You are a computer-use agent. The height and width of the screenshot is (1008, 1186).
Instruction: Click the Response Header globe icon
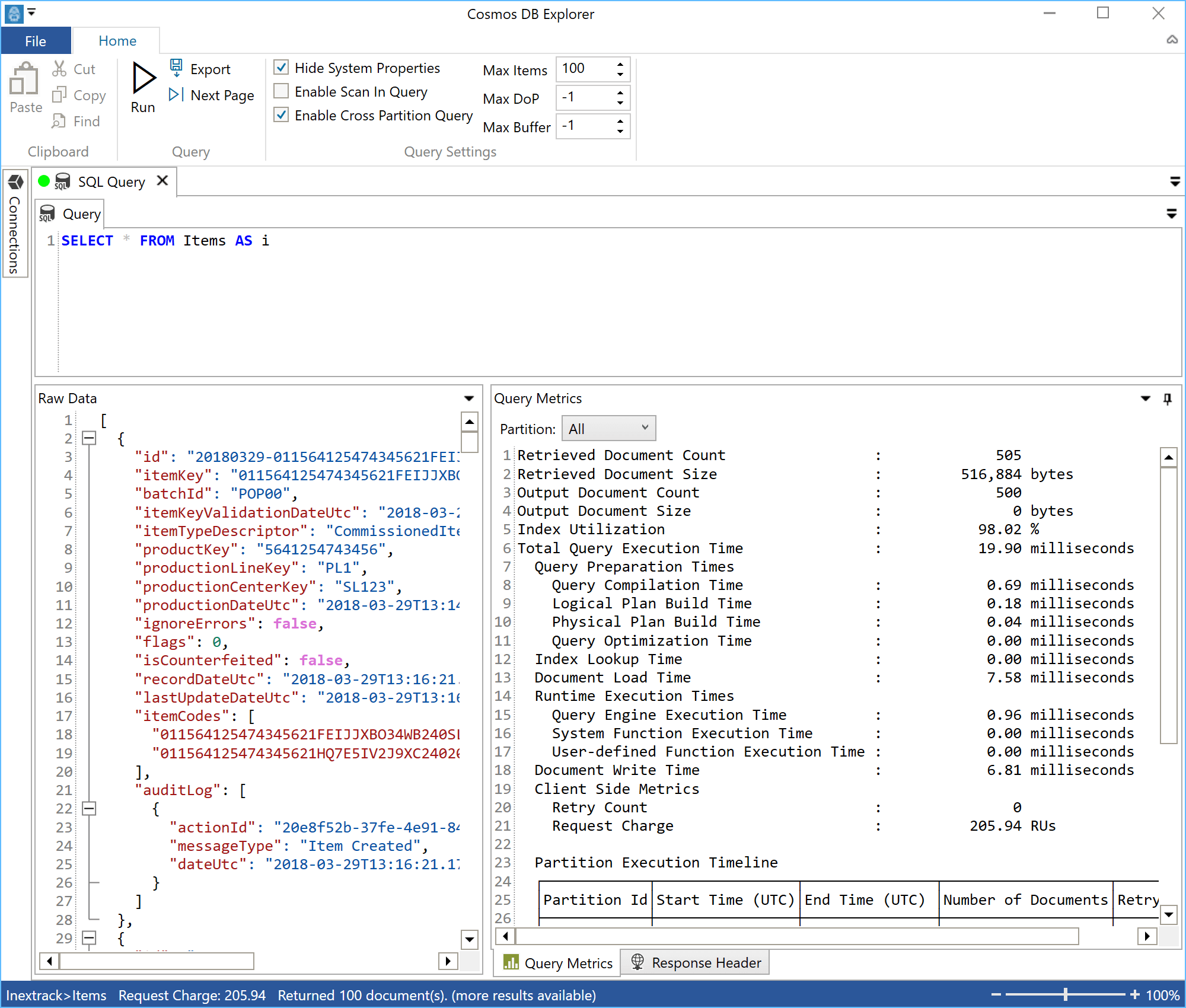click(x=637, y=962)
